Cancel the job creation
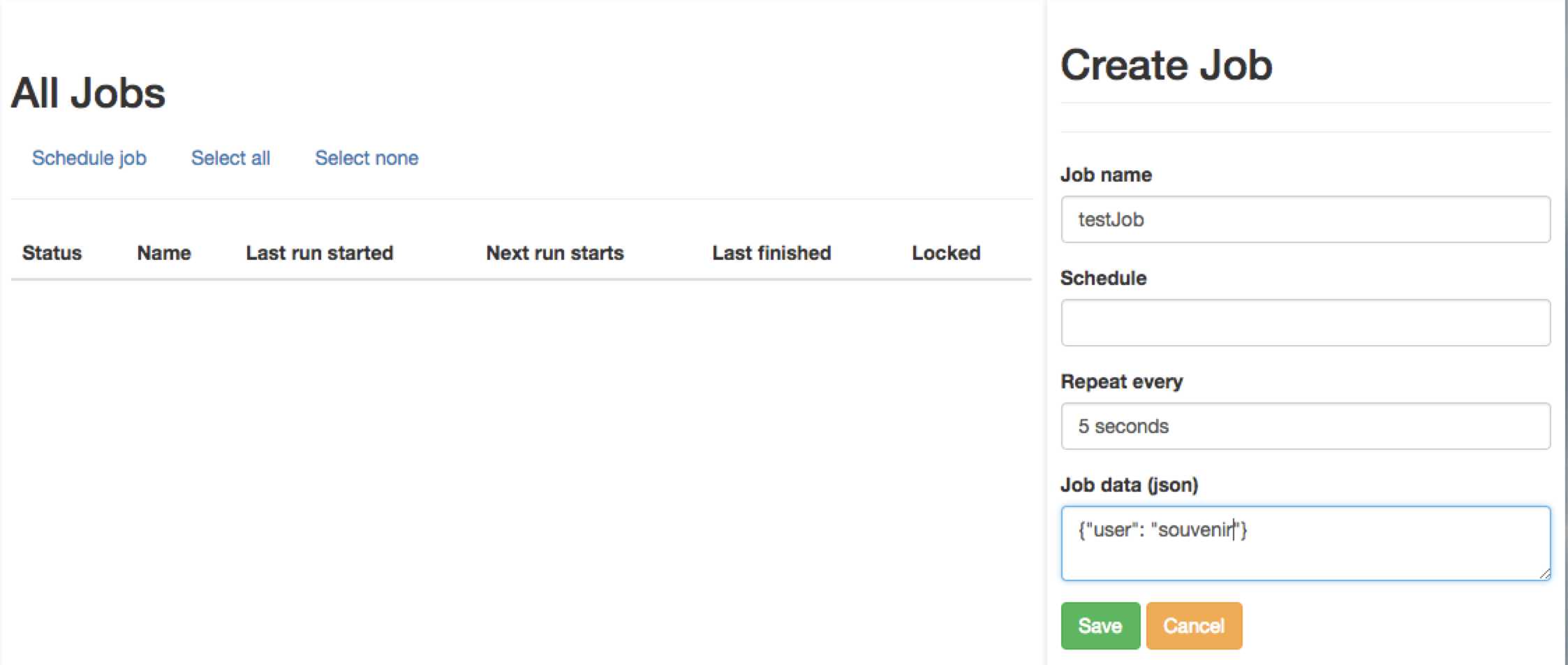Viewport: 1568px width, 665px height. [1194, 626]
